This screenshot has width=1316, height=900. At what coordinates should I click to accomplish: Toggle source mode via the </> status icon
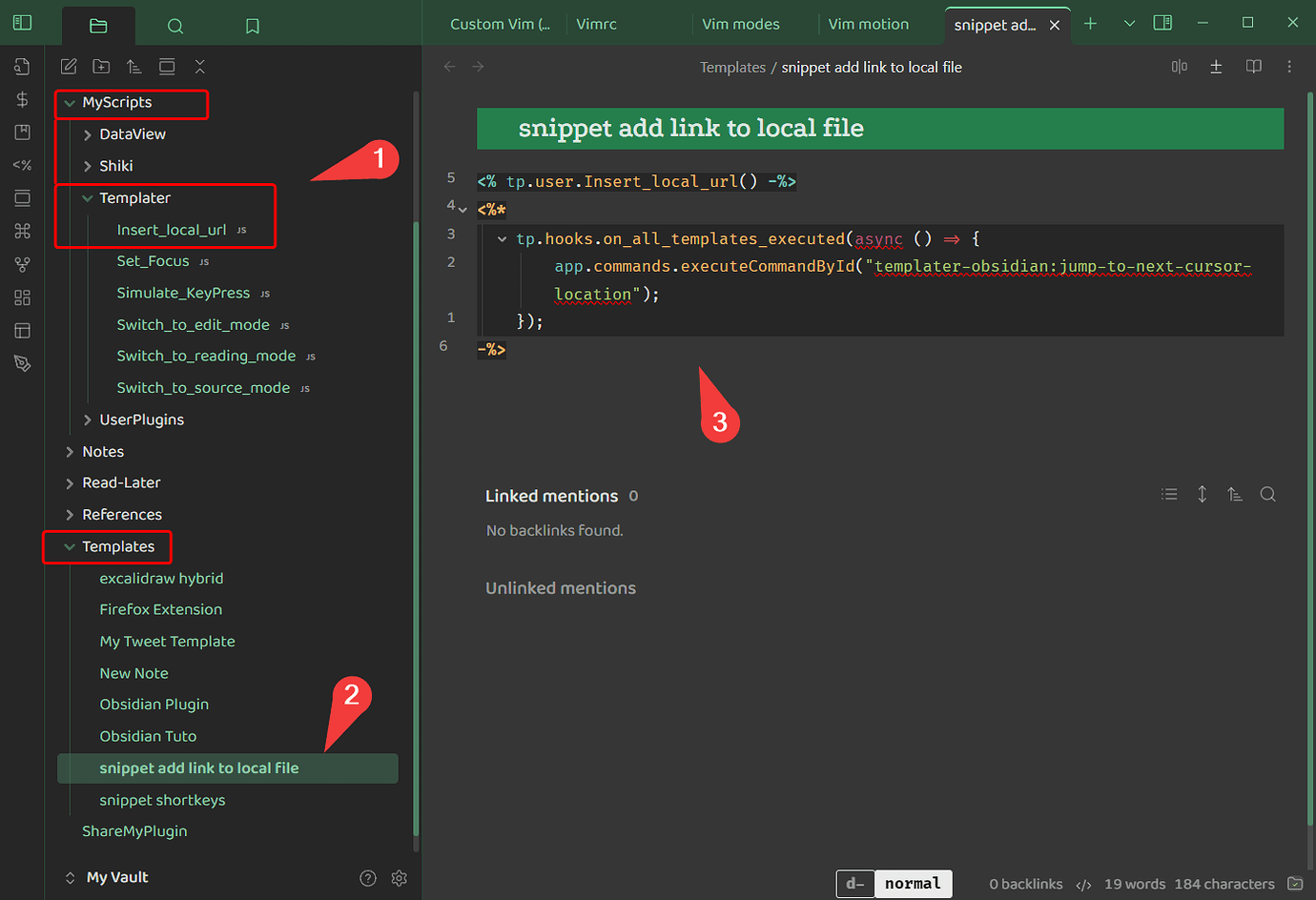tap(1085, 884)
